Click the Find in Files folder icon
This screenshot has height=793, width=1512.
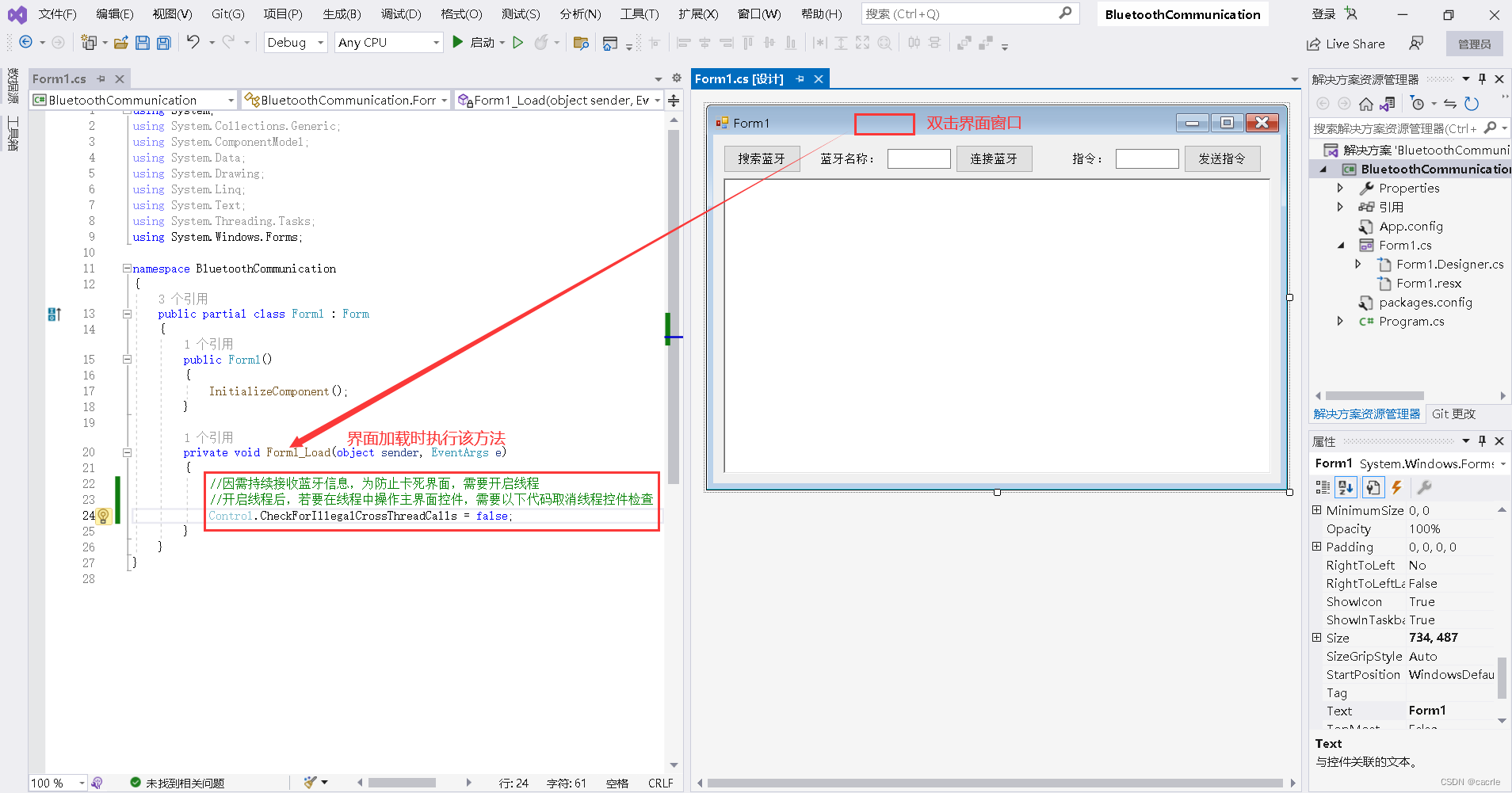(x=581, y=43)
